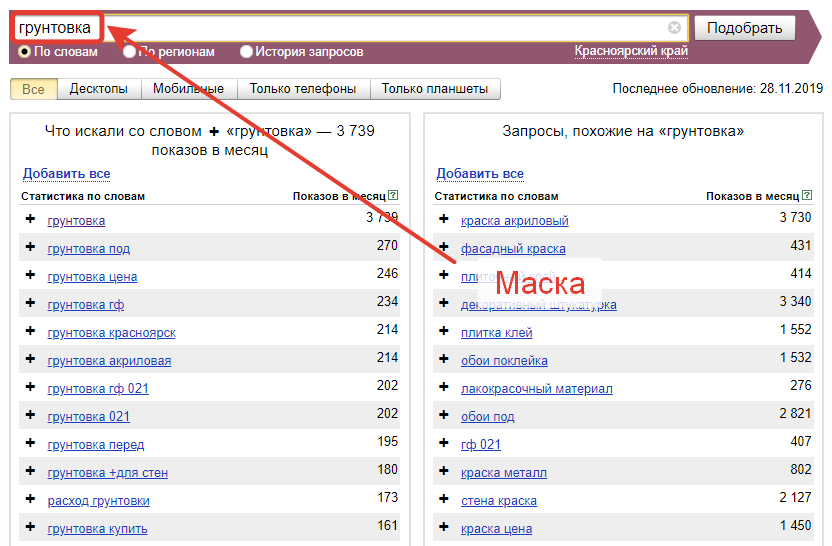Add the query 'грунтовка' with its plus icon
Viewport: 832px width, 546px height.
[30, 219]
